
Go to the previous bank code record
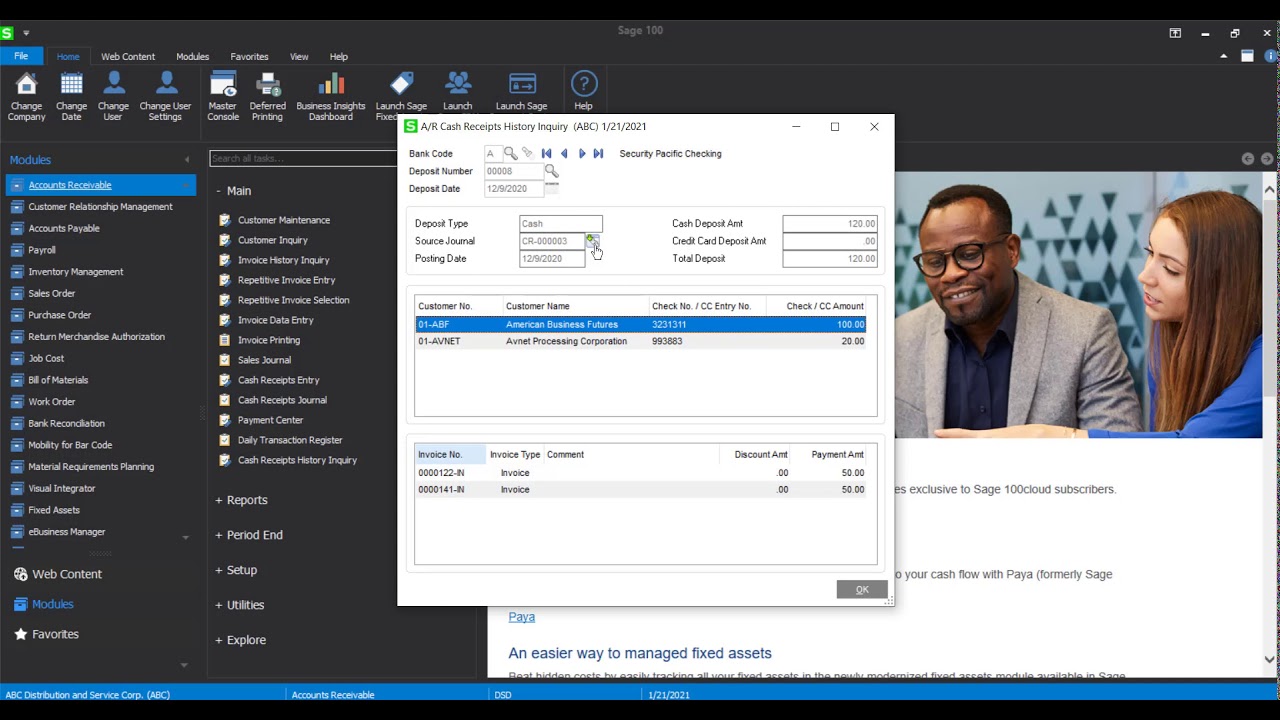564,153
